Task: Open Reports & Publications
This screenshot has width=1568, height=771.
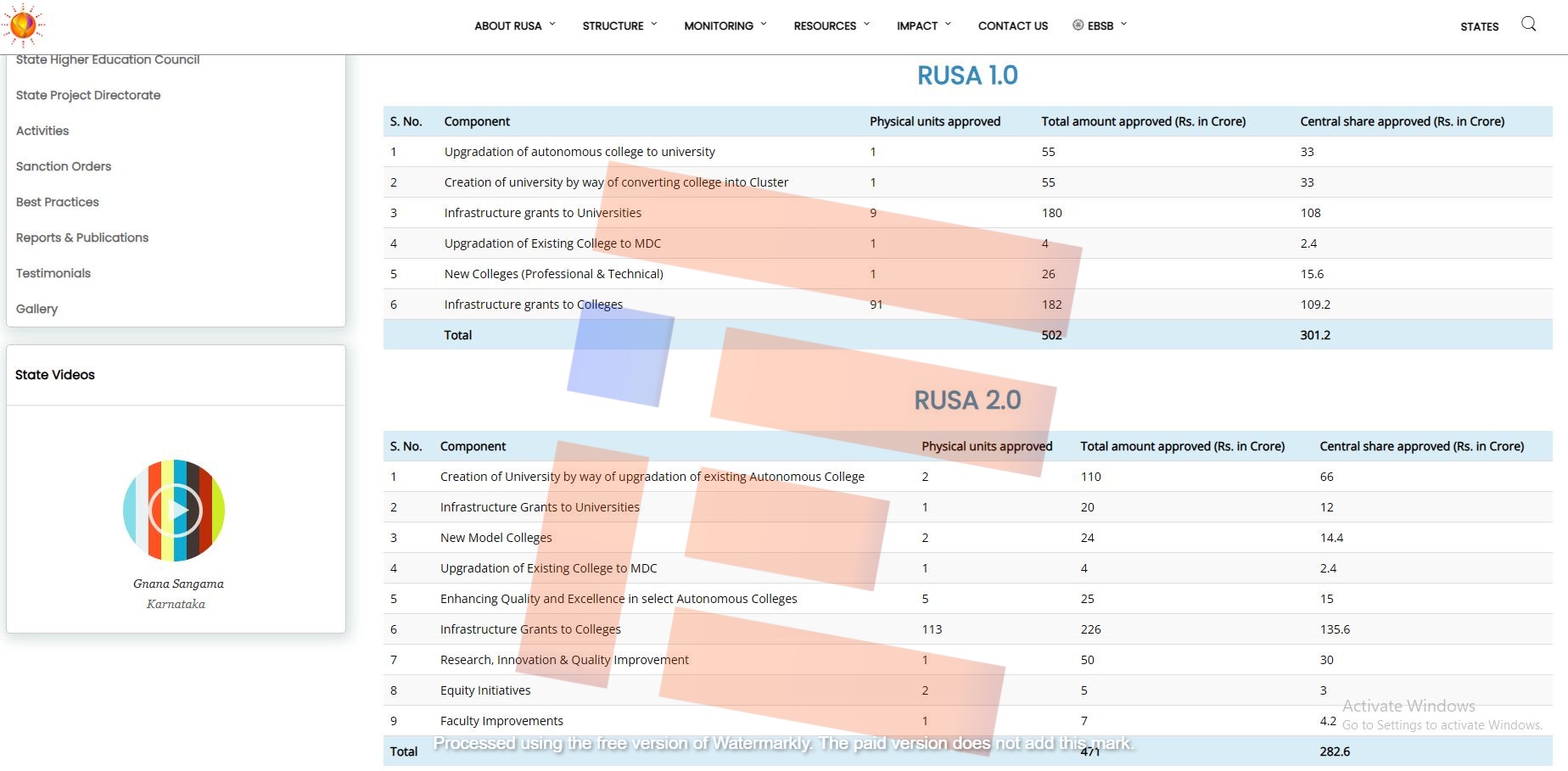Action: point(82,237)
